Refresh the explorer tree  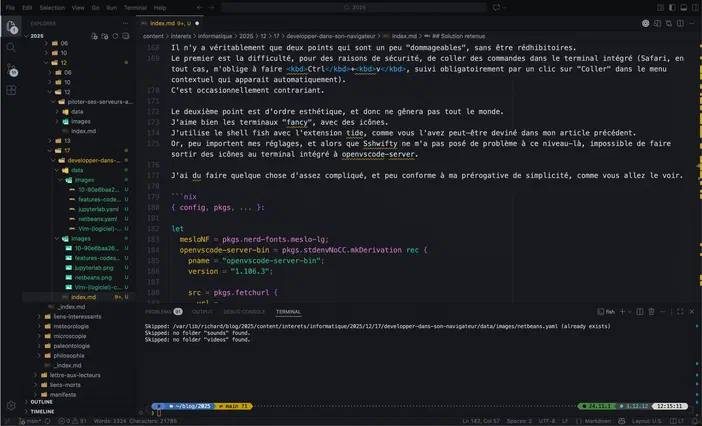tap(115, 36)
